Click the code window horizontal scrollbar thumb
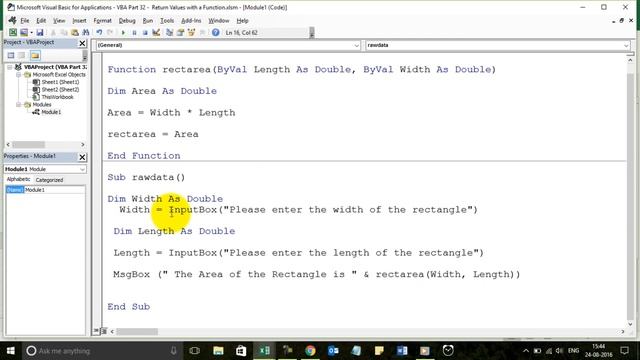Viewport: 640px width, 360px height. [x=137, y=331]
